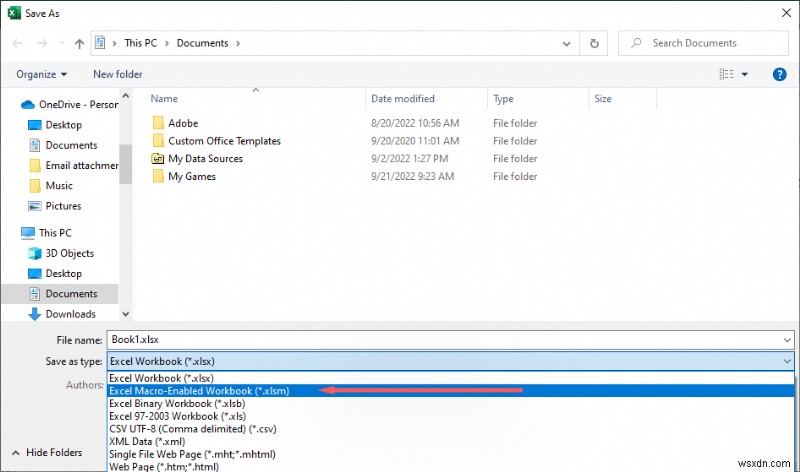The height and width of the screenshot is (472, 800).
Task: Click Hide Folders button
Action: (x=47, y=453)
